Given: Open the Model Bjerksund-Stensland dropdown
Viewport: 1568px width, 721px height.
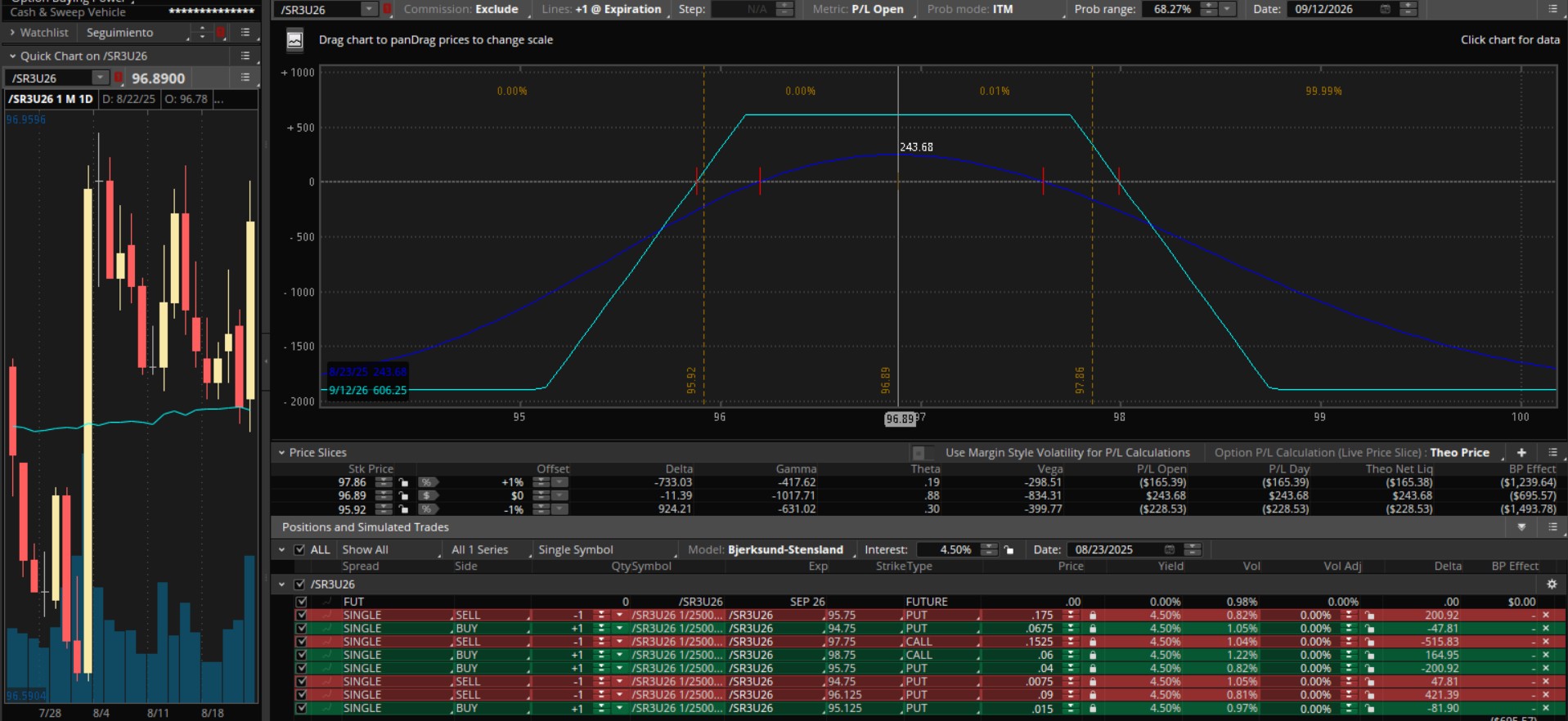Looking at the screenshot, I should click(x=785, y=550).
